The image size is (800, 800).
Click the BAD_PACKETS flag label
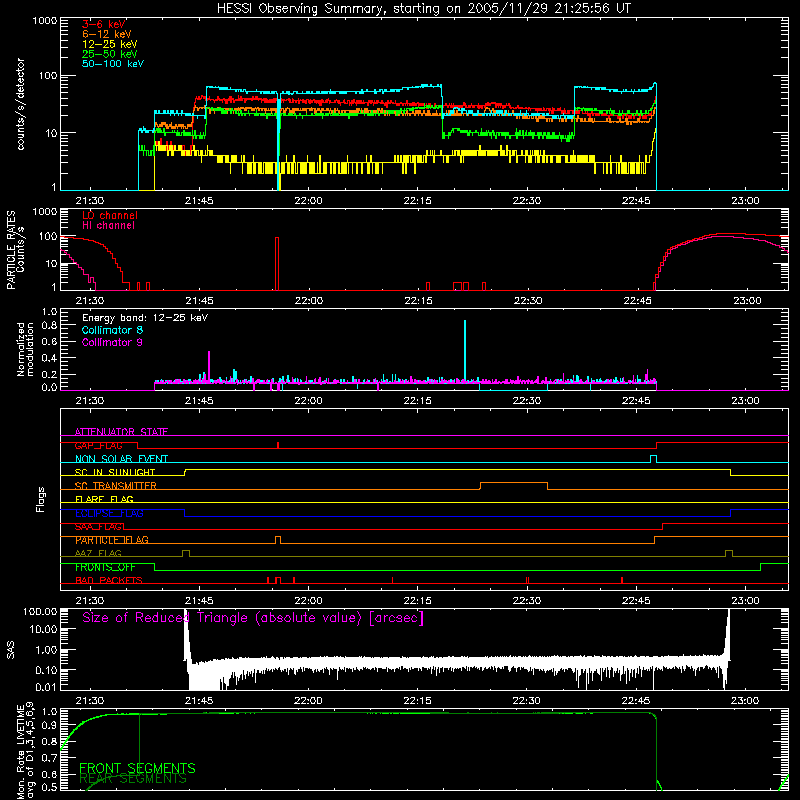[x=109, y=580]
